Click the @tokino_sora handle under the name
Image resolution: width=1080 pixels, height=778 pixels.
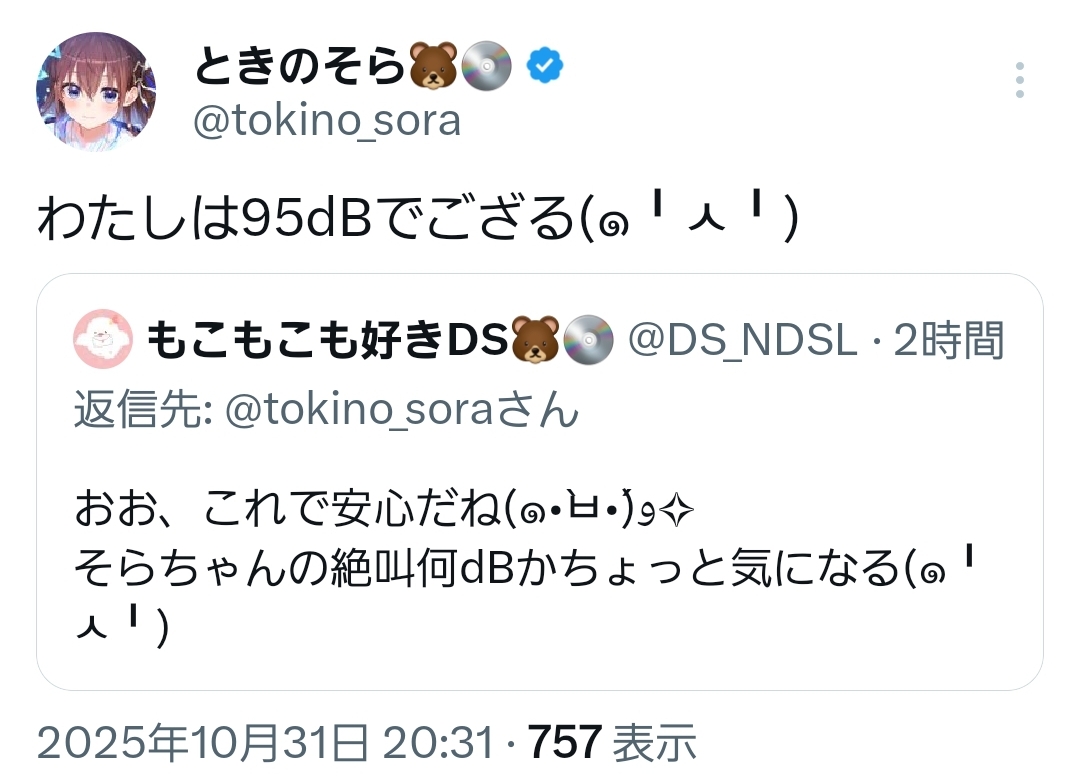click(326, 121)
